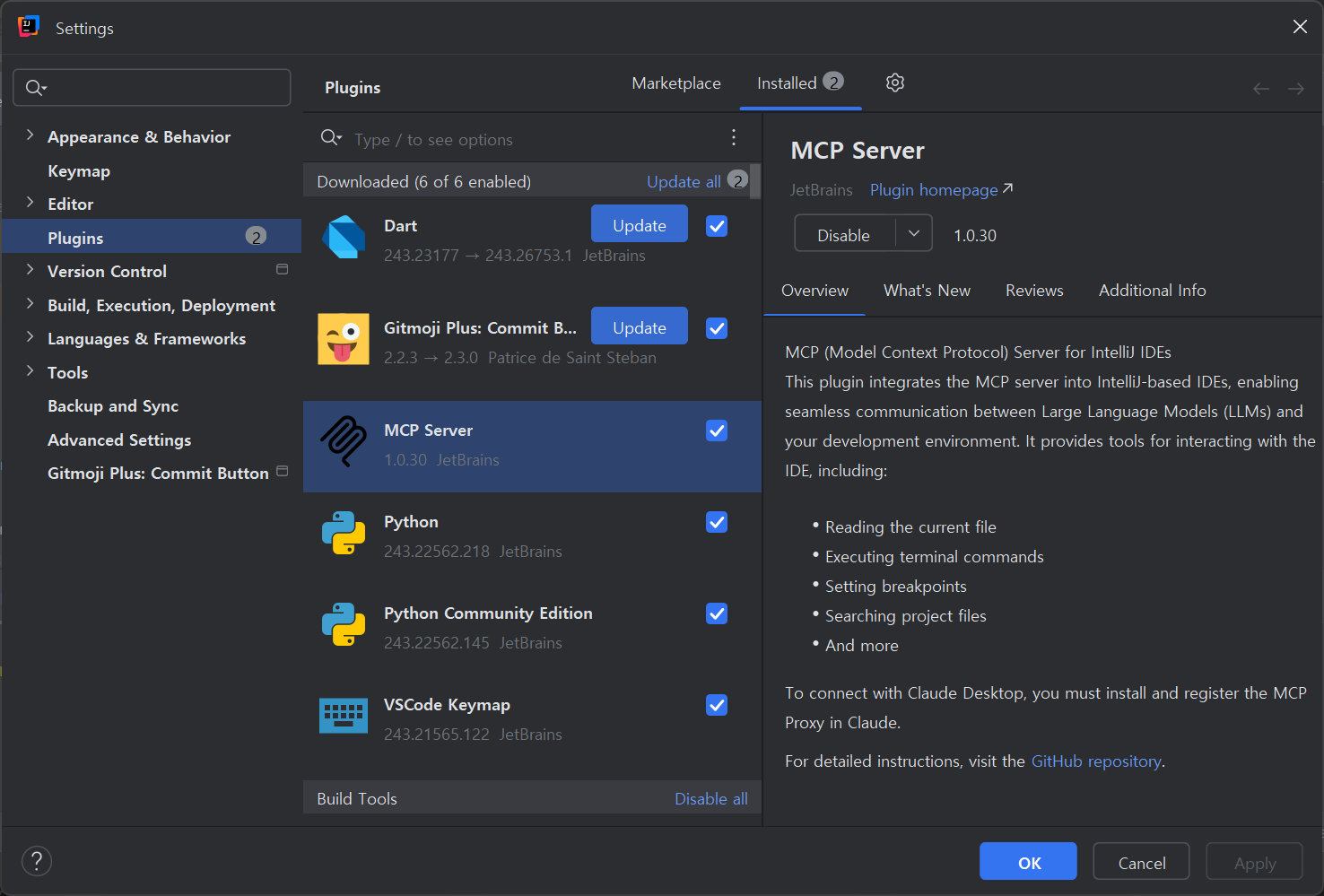Open the Overview tab
Viewport: 1324px width, 896px height.
pos(814,291)
